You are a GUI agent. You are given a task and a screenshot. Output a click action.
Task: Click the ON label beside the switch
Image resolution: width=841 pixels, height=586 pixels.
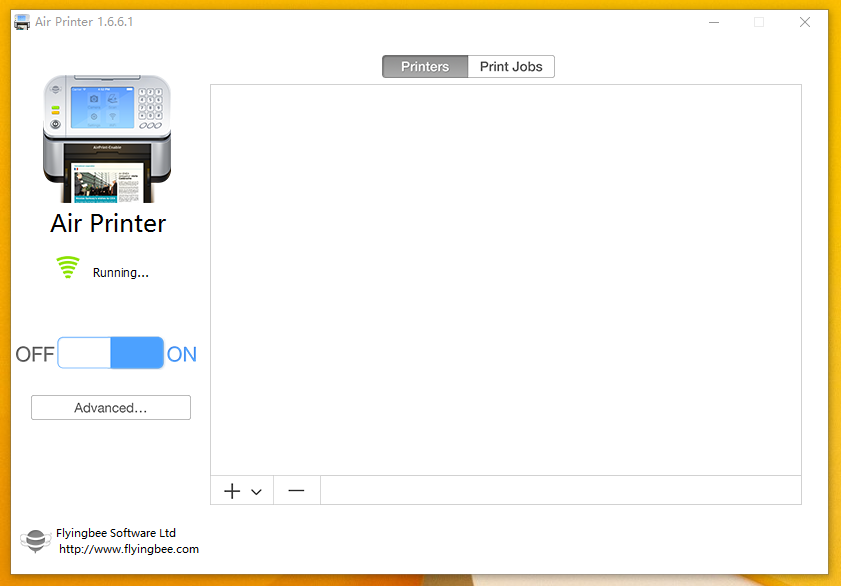182,354
